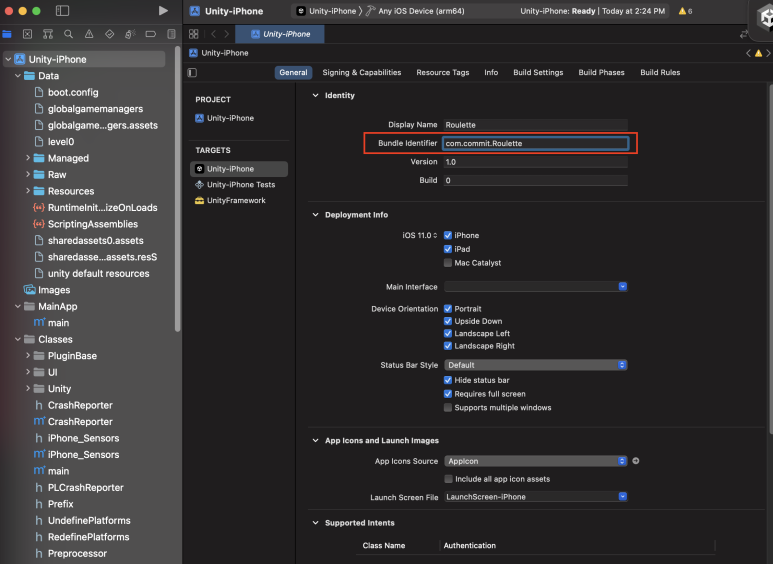Open the Breakpoint navigator icon

pos(151,34)
